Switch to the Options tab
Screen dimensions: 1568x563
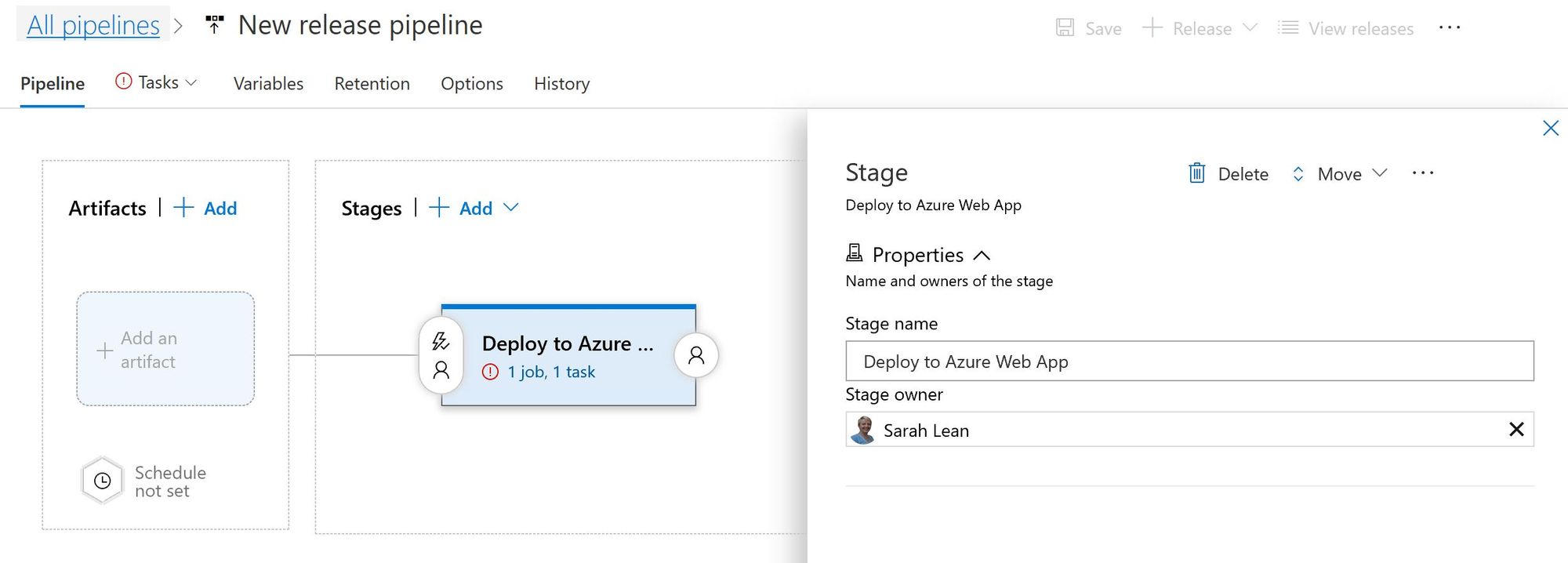click(472, 83)
